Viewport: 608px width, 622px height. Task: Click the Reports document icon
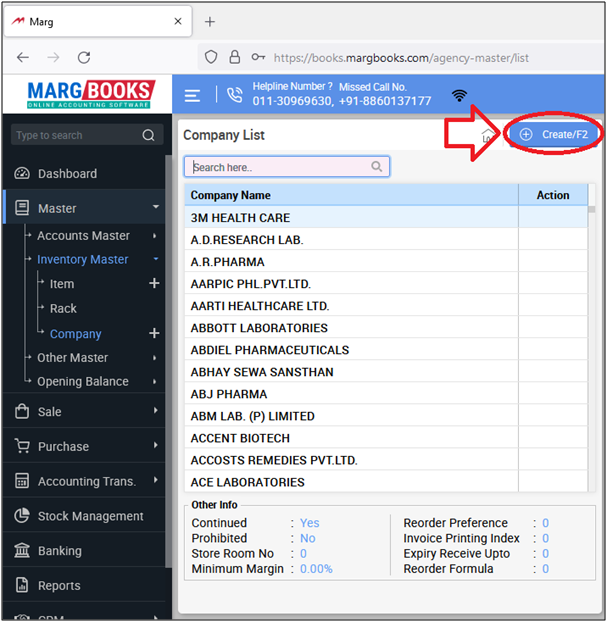pyautogui.click(x=22, y=585)
